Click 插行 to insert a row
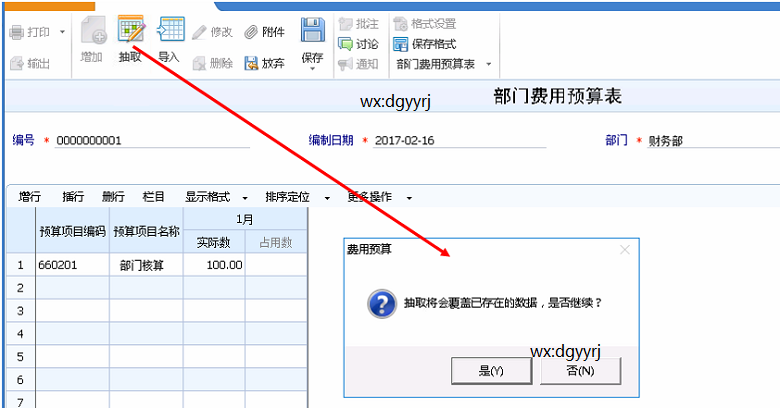The width and height of the screenshot is (780, 408). pos(73,197)
